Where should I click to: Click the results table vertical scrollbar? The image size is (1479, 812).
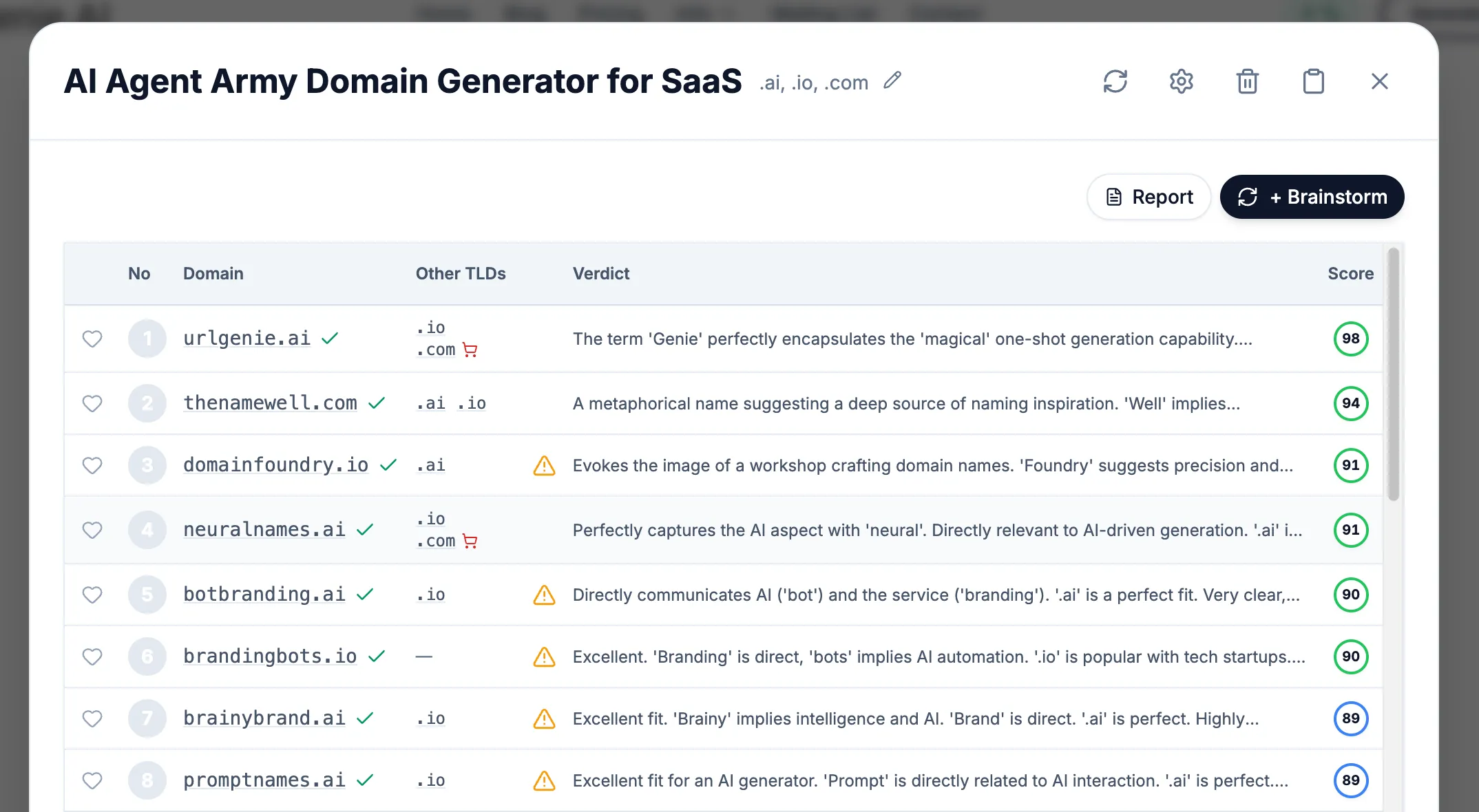point(1393,375)
